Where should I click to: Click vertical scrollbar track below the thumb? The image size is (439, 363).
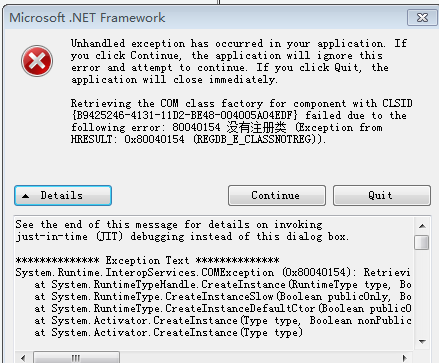click(x=422, y=292)
